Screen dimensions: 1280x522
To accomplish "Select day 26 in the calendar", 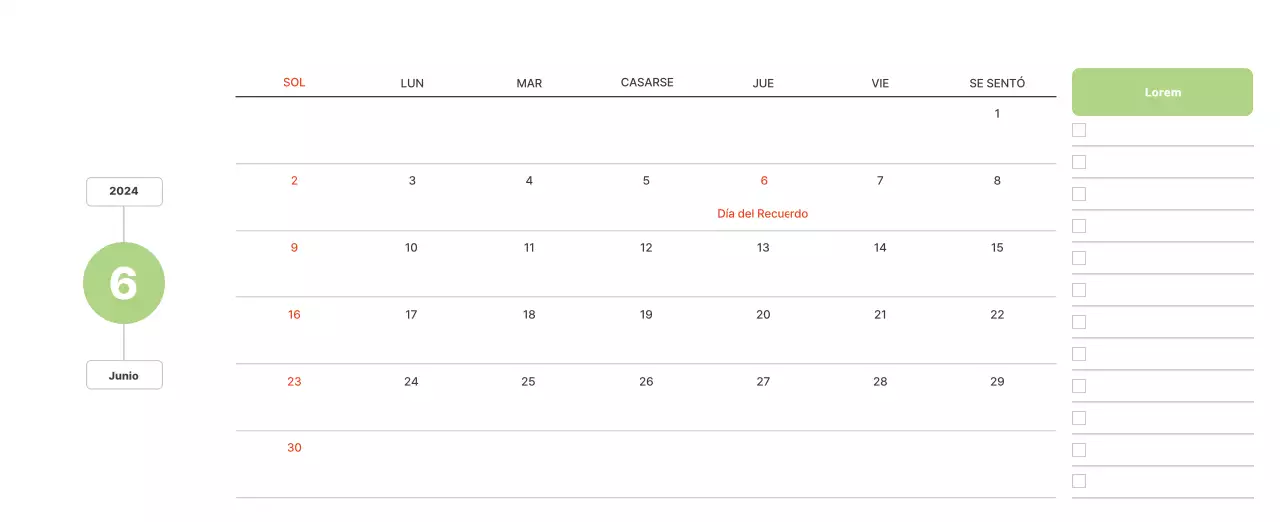I will (646, 382).
